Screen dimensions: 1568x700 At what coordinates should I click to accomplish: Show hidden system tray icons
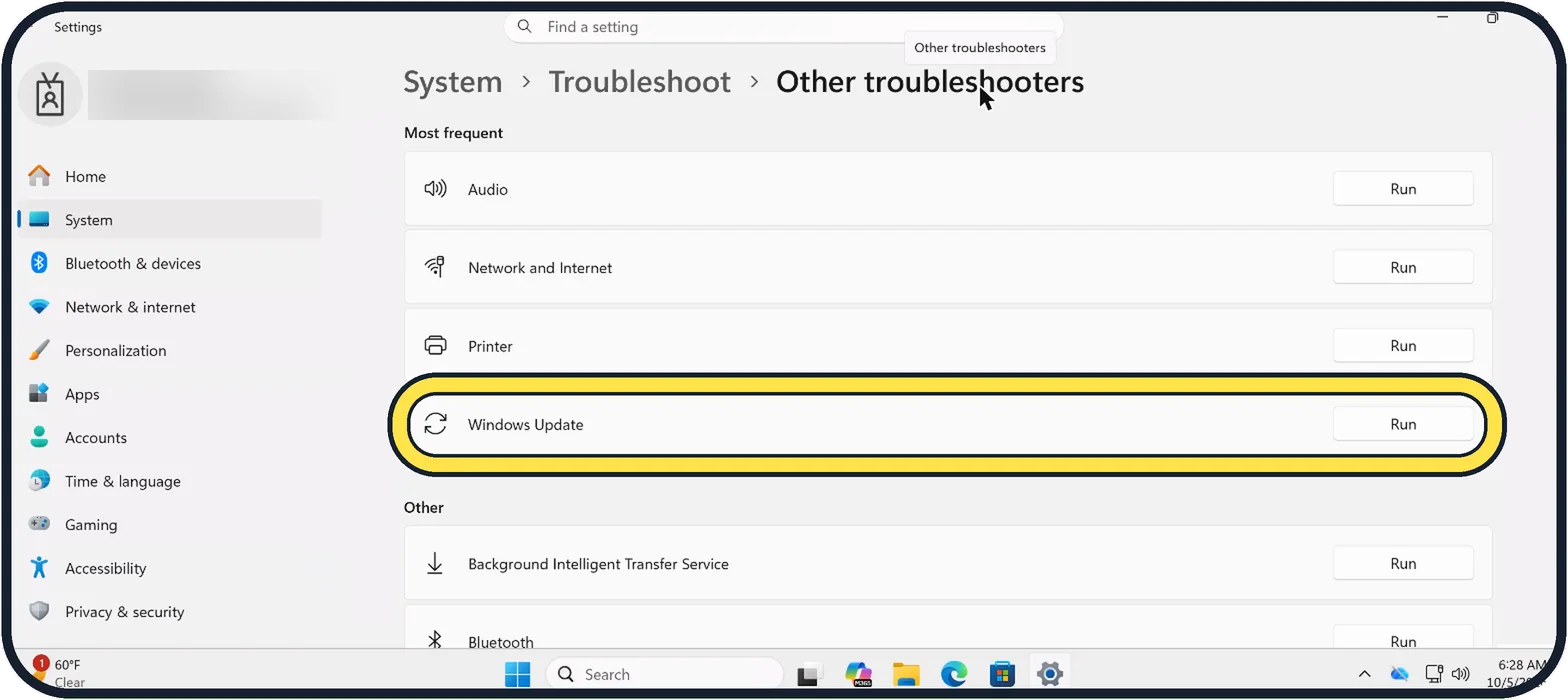1365,674
